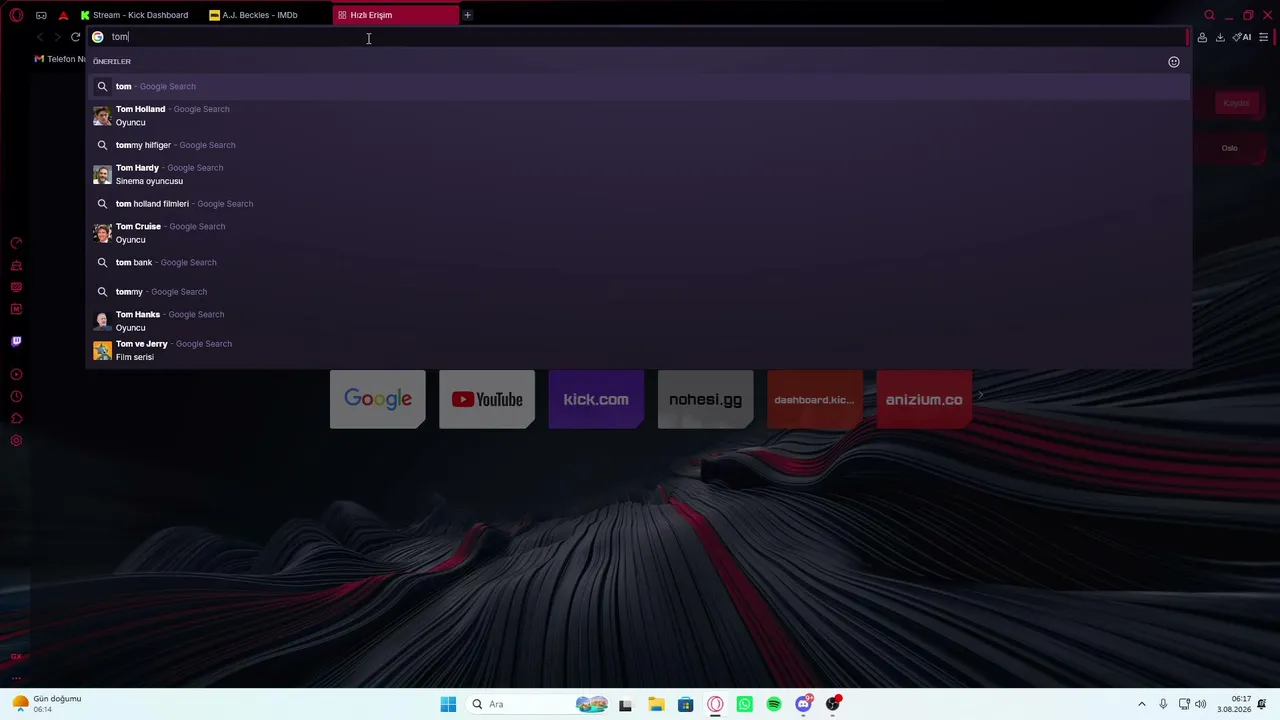This screenshot has height=720, width=1280.
Task: Select the Tom Cruise suggestion
Action: tap(638, 233)
